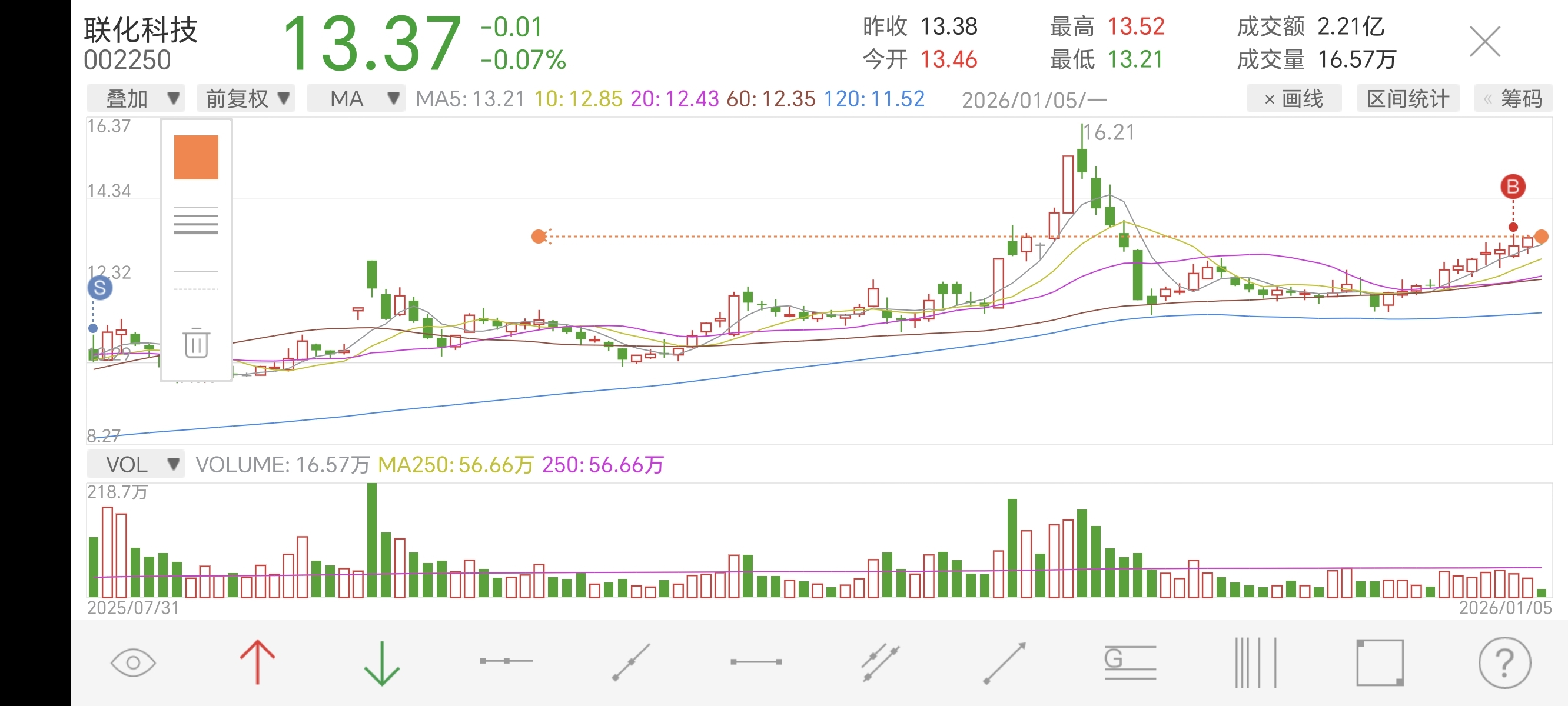
Task: Select the line segment tool
Action: (x=756, y=661)
